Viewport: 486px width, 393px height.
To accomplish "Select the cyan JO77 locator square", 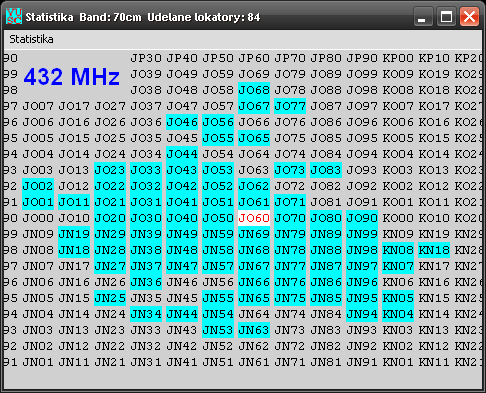I will point(290,106).
